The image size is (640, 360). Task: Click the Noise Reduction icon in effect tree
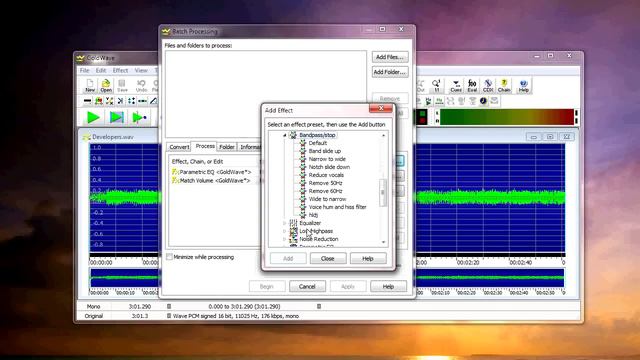pos(293,239)
